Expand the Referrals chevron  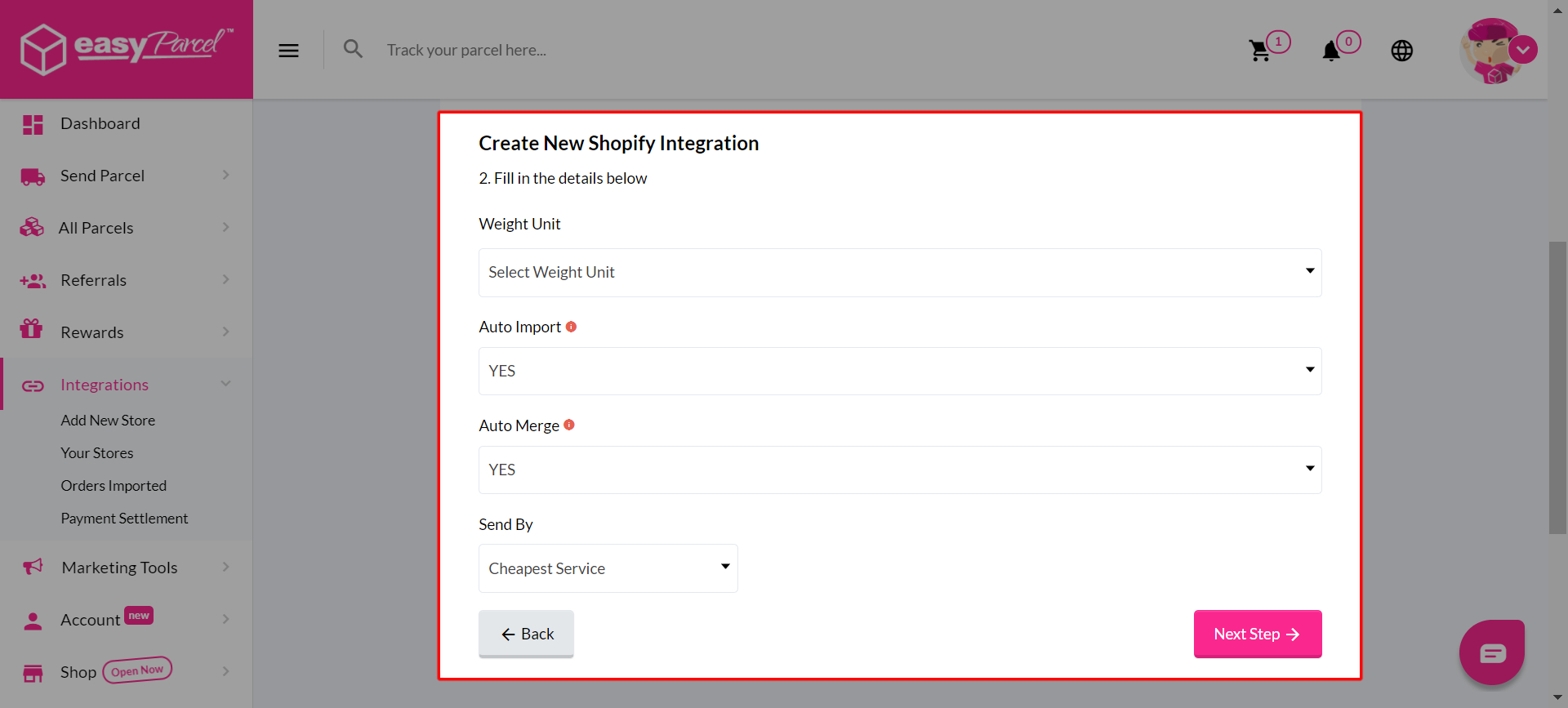(225, 279)
